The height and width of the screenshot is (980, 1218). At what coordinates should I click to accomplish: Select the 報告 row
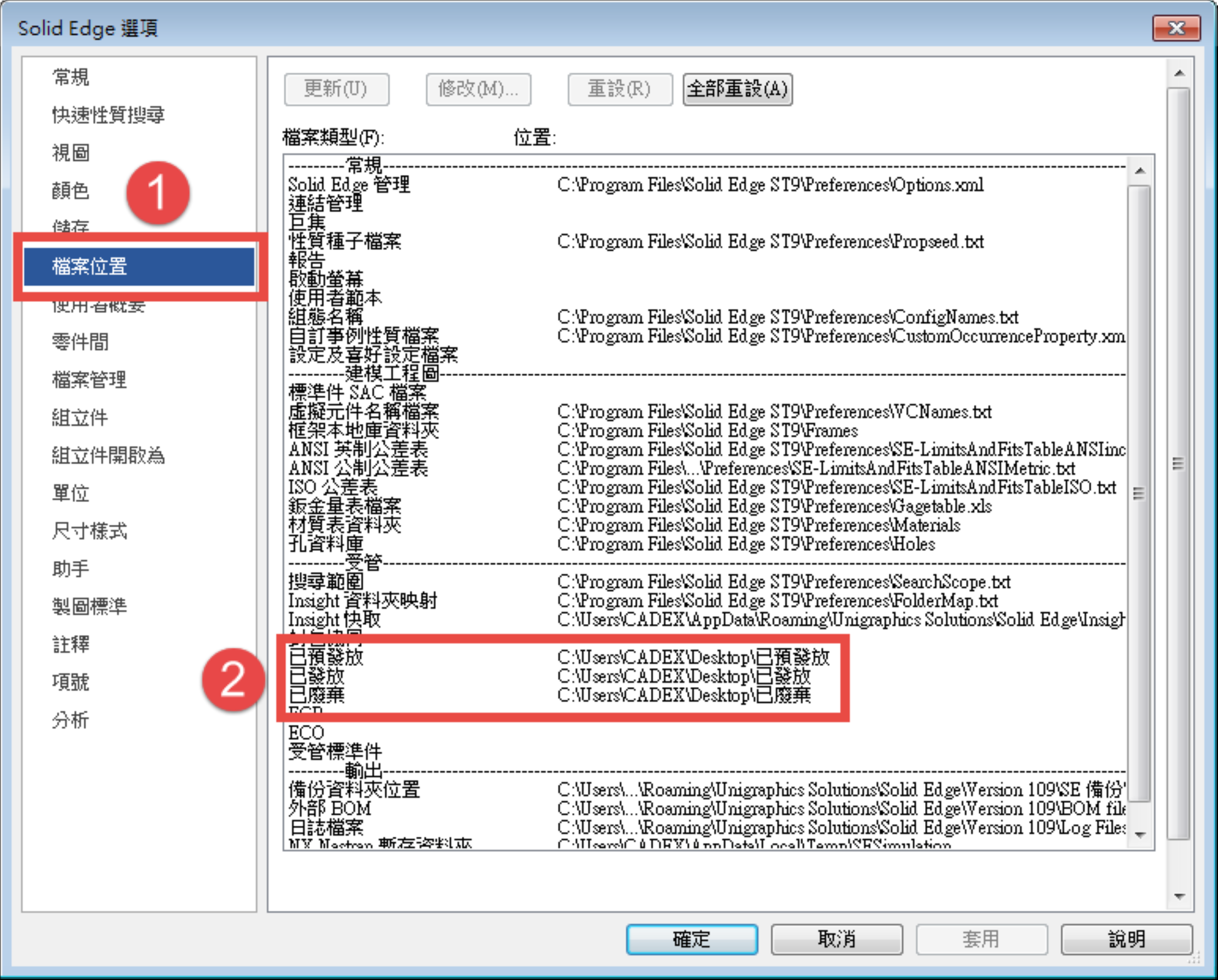tap(706, 261)
